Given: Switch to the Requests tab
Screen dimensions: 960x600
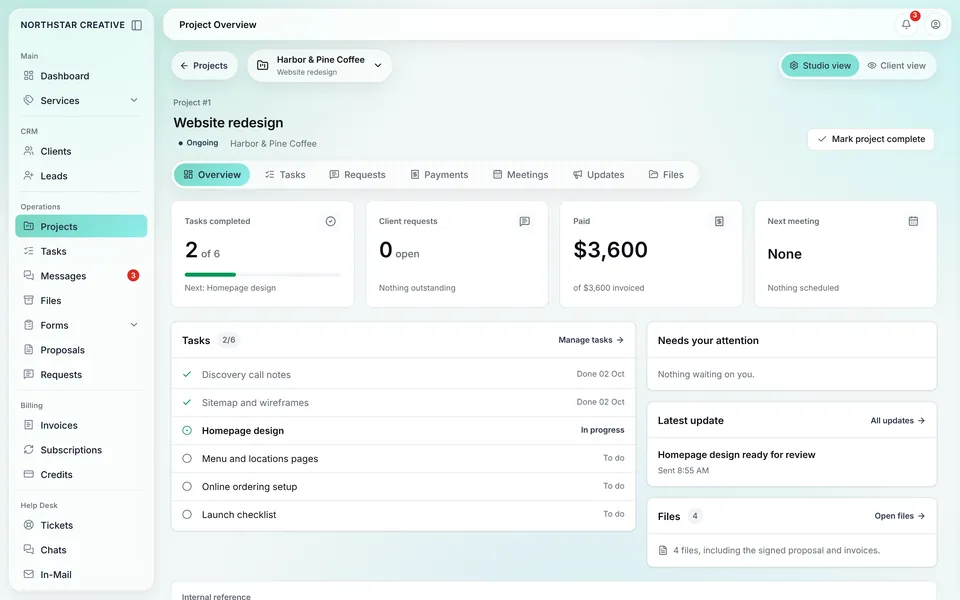Looking at the screenshot, I should pos(358,174).
